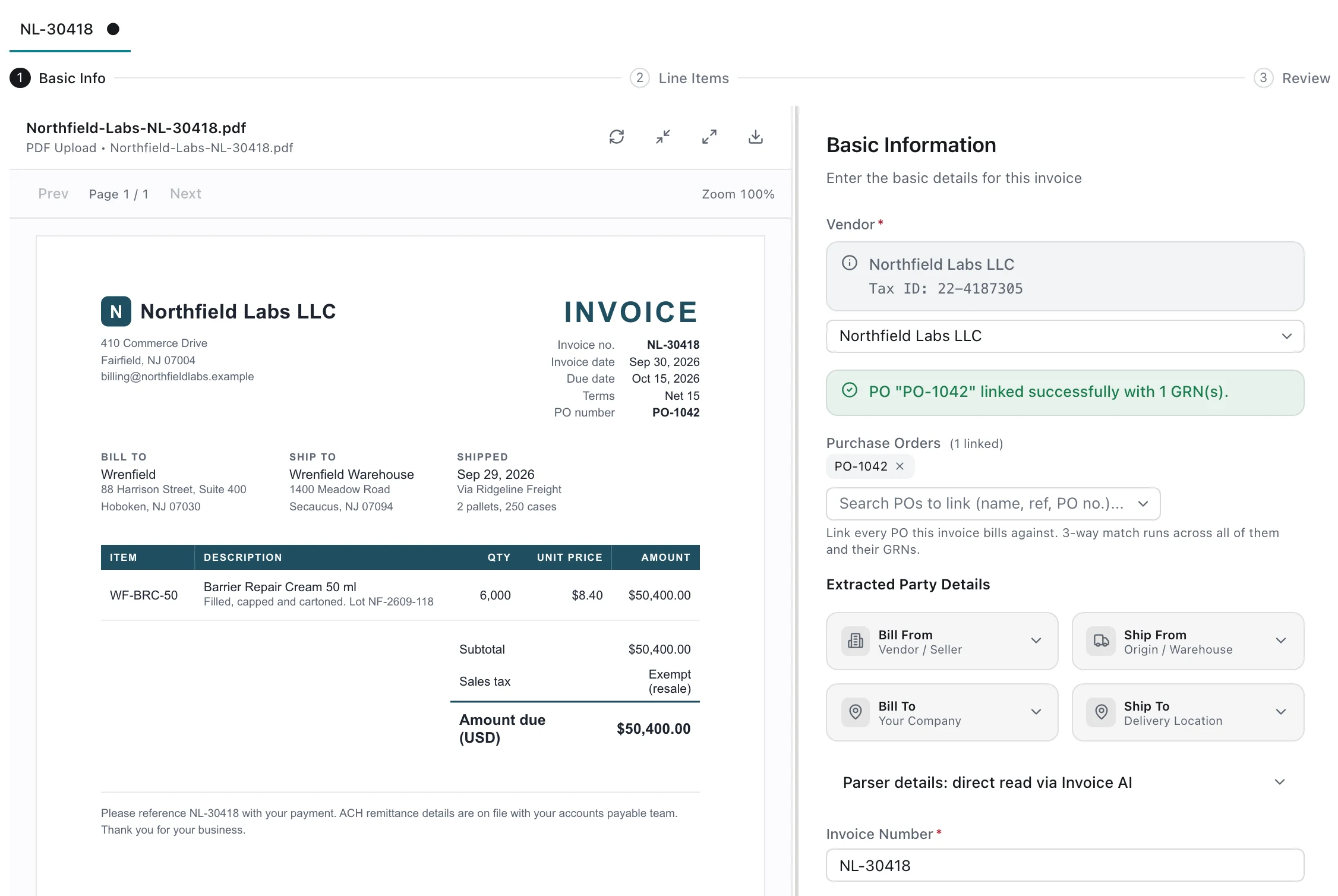Expand the Bill From Vendor / Seller card
Viewport: 1338px width, 896px height.
click(x=942, y=641)
